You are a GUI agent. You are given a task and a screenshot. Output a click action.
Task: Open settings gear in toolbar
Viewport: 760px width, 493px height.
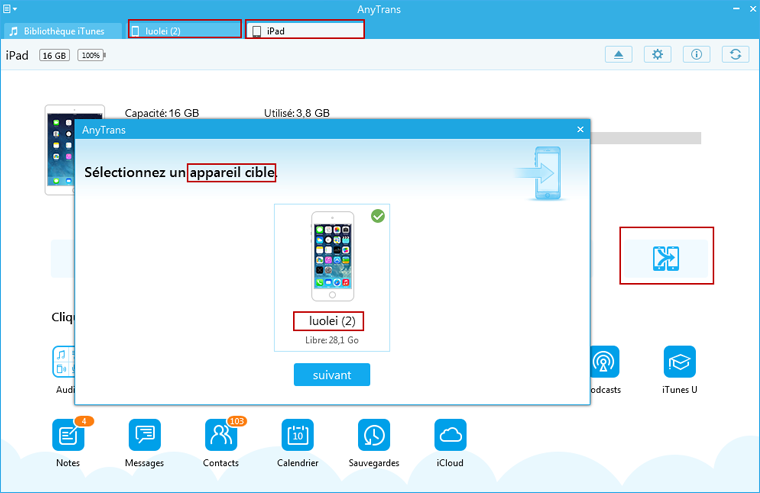coord(657,55)
